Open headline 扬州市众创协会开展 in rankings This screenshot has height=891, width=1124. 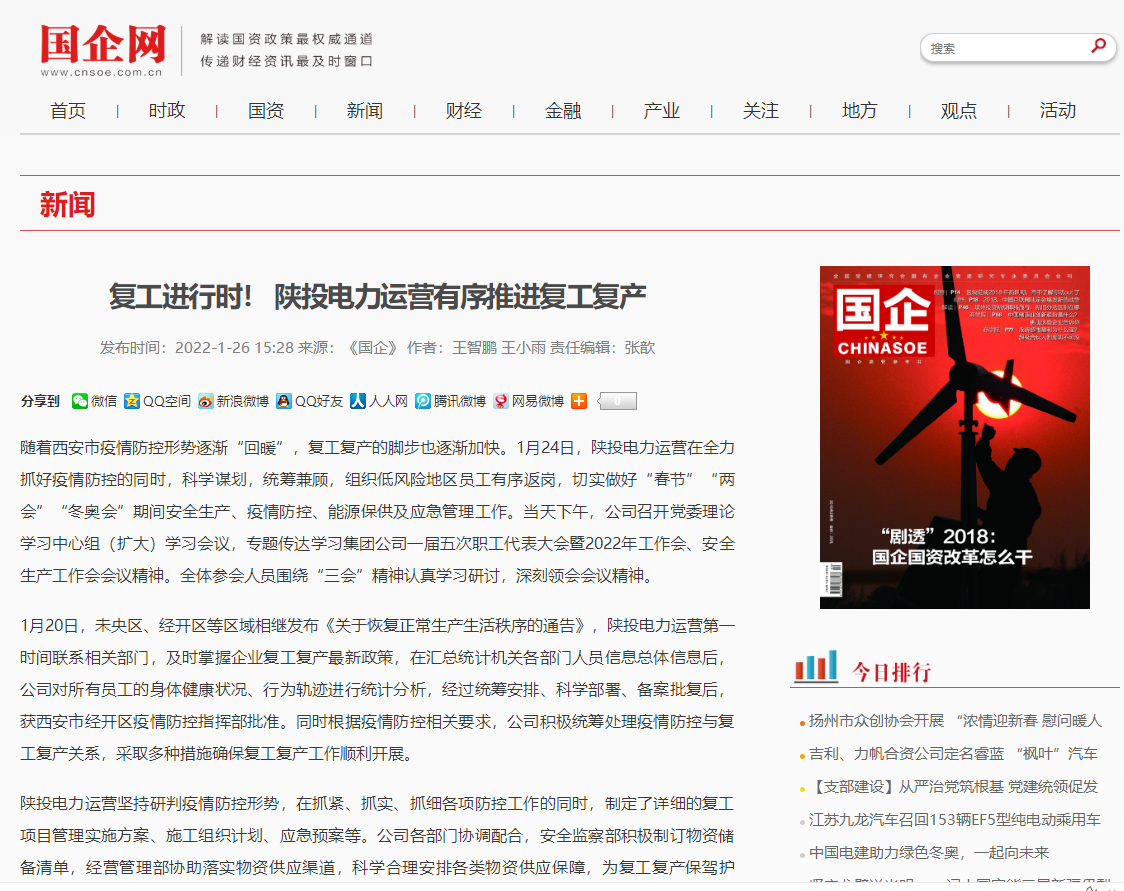pos(955,720)
